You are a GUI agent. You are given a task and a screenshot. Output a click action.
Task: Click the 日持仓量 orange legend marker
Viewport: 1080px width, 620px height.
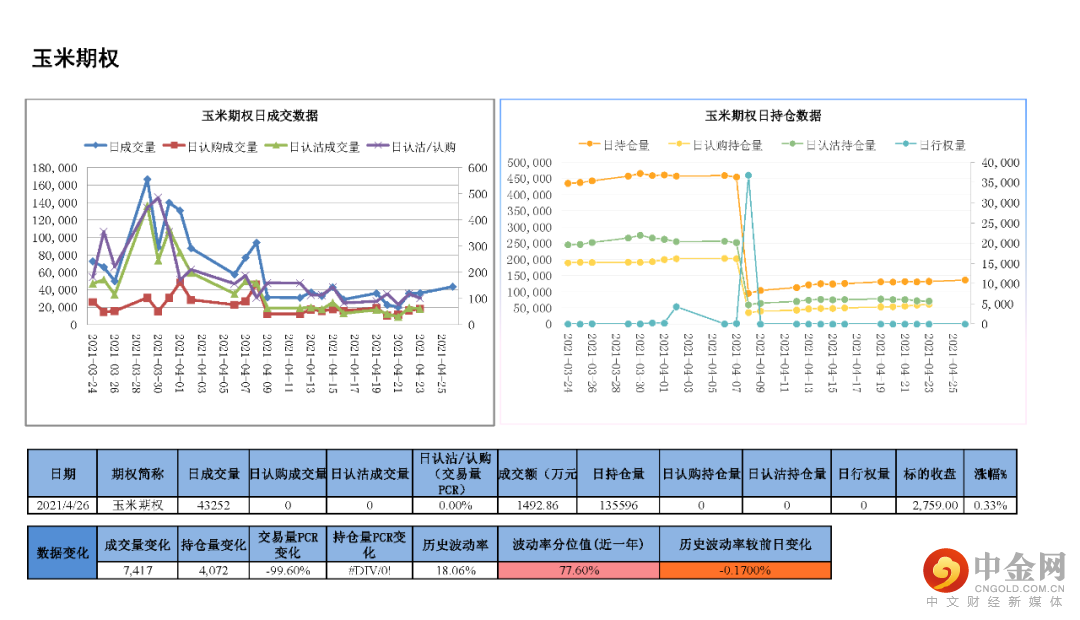[x=590, y=144]
